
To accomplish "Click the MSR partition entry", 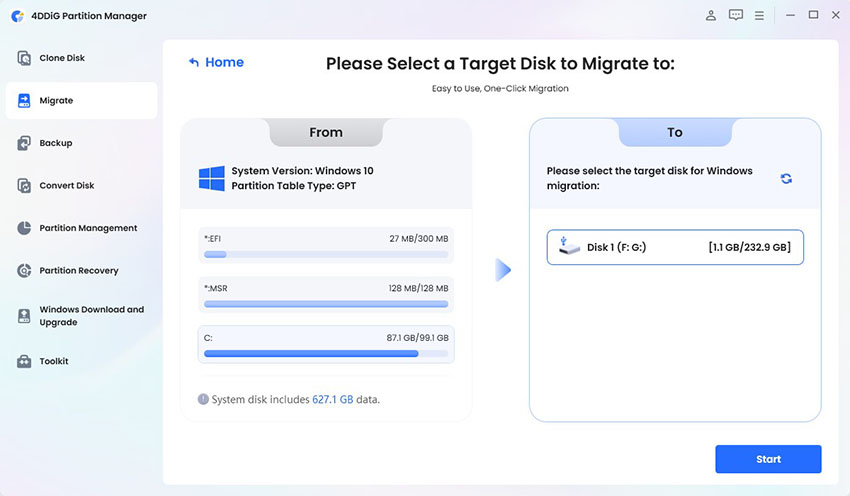I will tap(326, 294).
